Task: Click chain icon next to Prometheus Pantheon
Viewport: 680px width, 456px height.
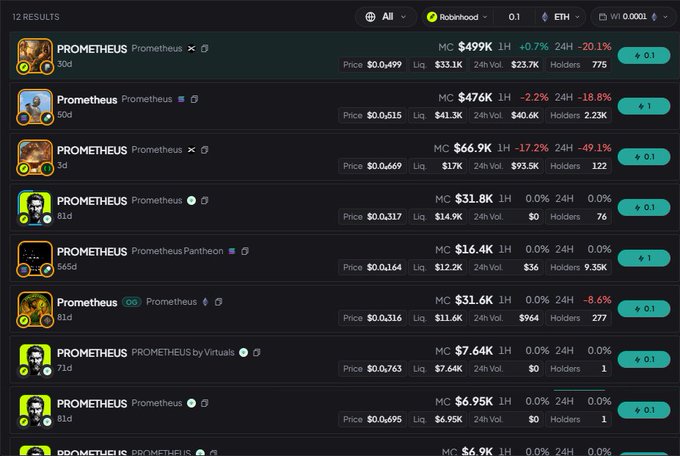Action: 232,251
